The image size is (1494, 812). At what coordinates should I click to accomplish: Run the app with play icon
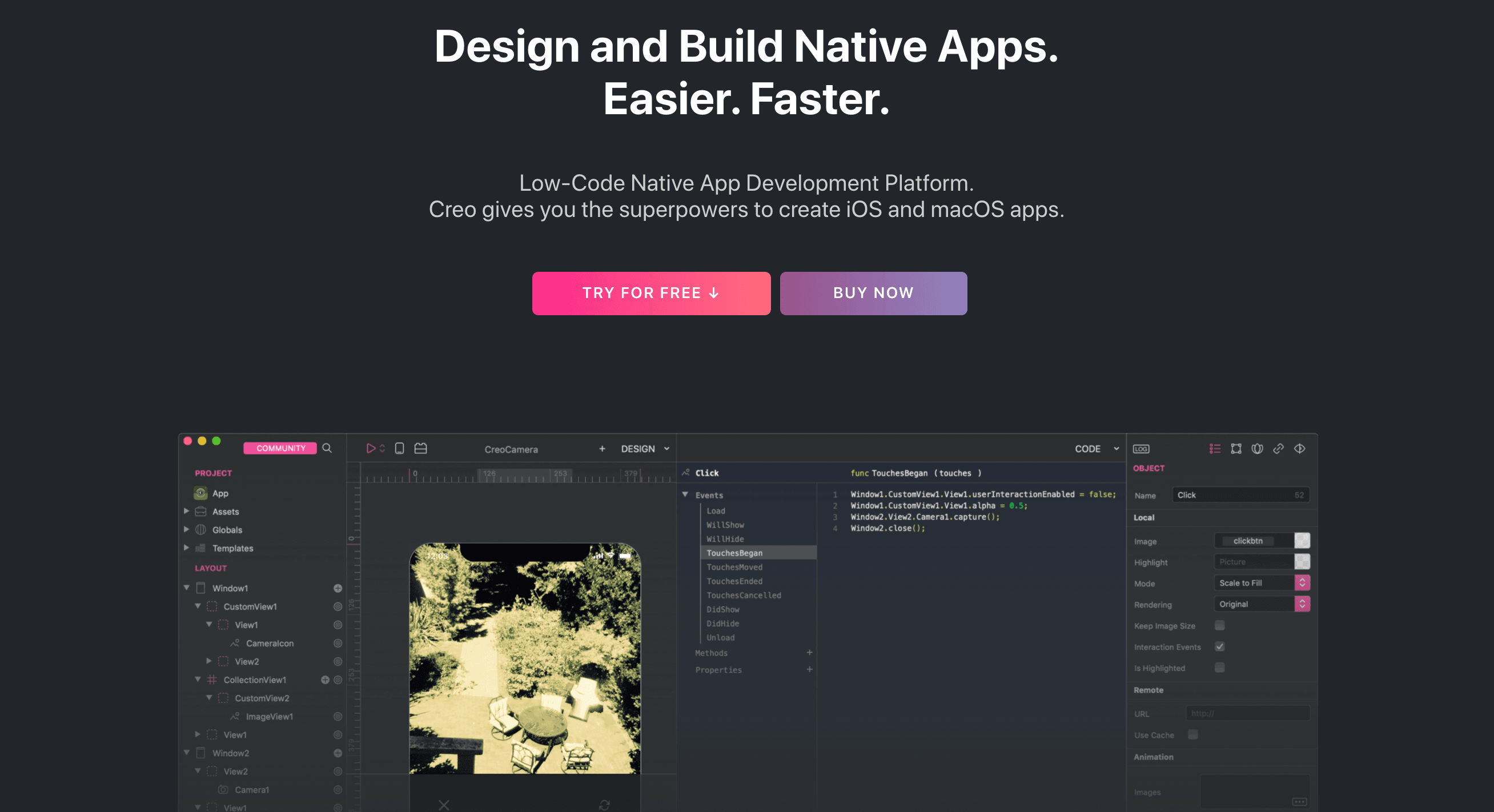click(371, 448)
